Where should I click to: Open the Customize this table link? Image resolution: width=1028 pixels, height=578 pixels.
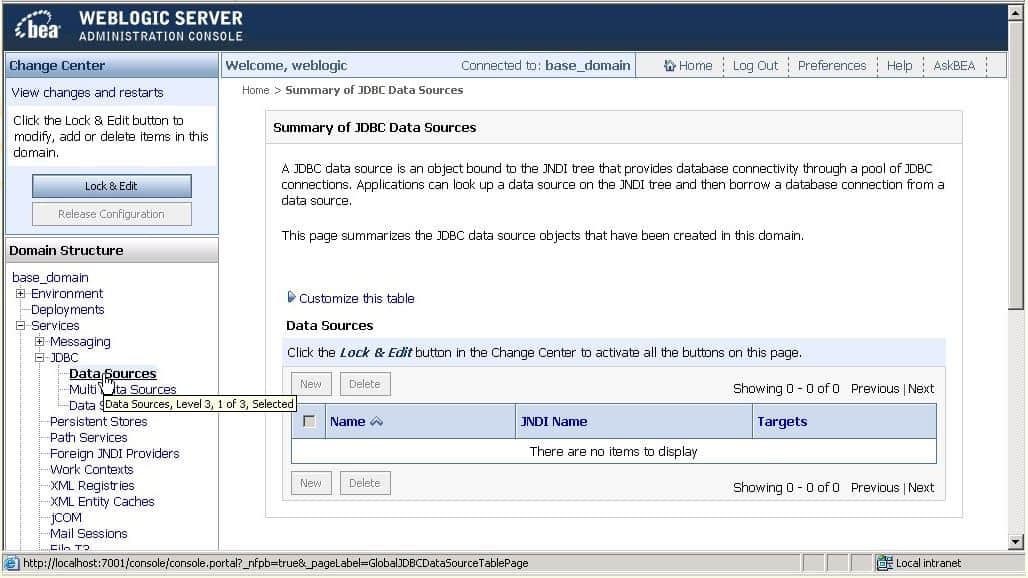click(x=357, y=298)
